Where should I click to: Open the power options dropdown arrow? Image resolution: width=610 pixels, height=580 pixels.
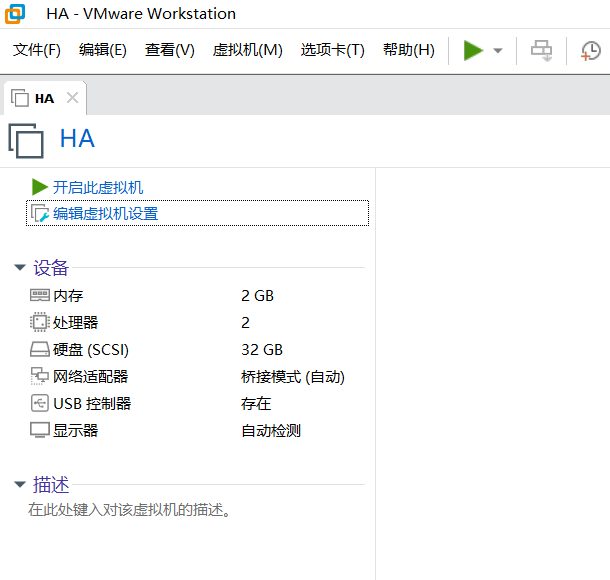point(498,51)
